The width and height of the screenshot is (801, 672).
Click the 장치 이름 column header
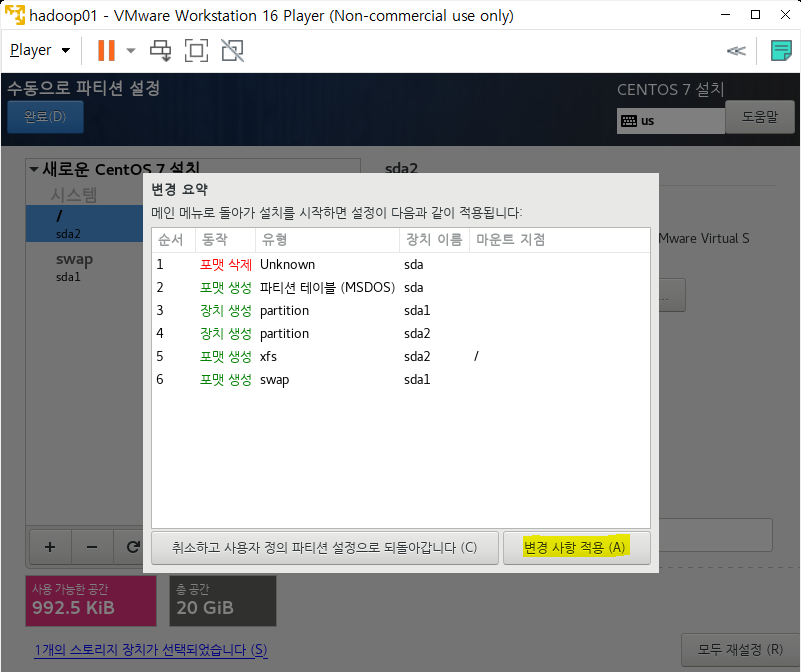pyautogui.click(x=434, y=240)
